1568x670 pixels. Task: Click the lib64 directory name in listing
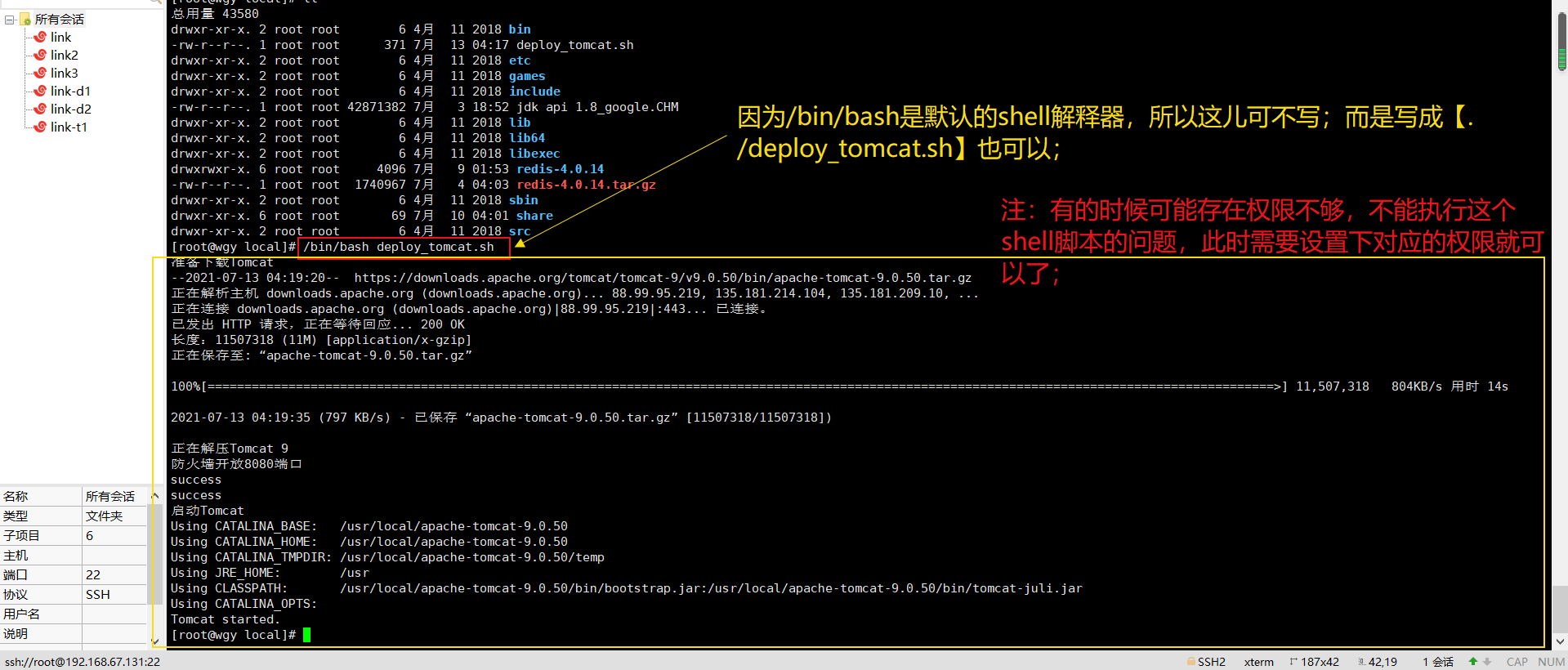click(x=527, y=138)
